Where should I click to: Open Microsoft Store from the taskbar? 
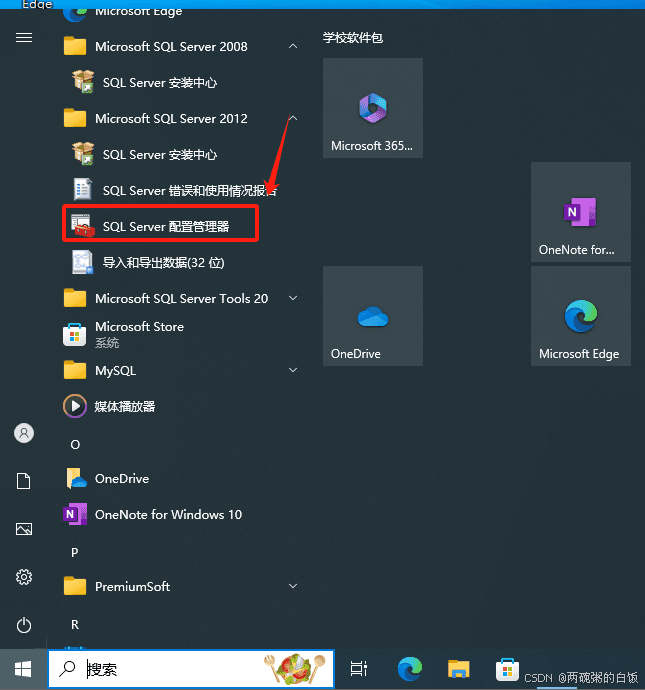pos(507,670)
